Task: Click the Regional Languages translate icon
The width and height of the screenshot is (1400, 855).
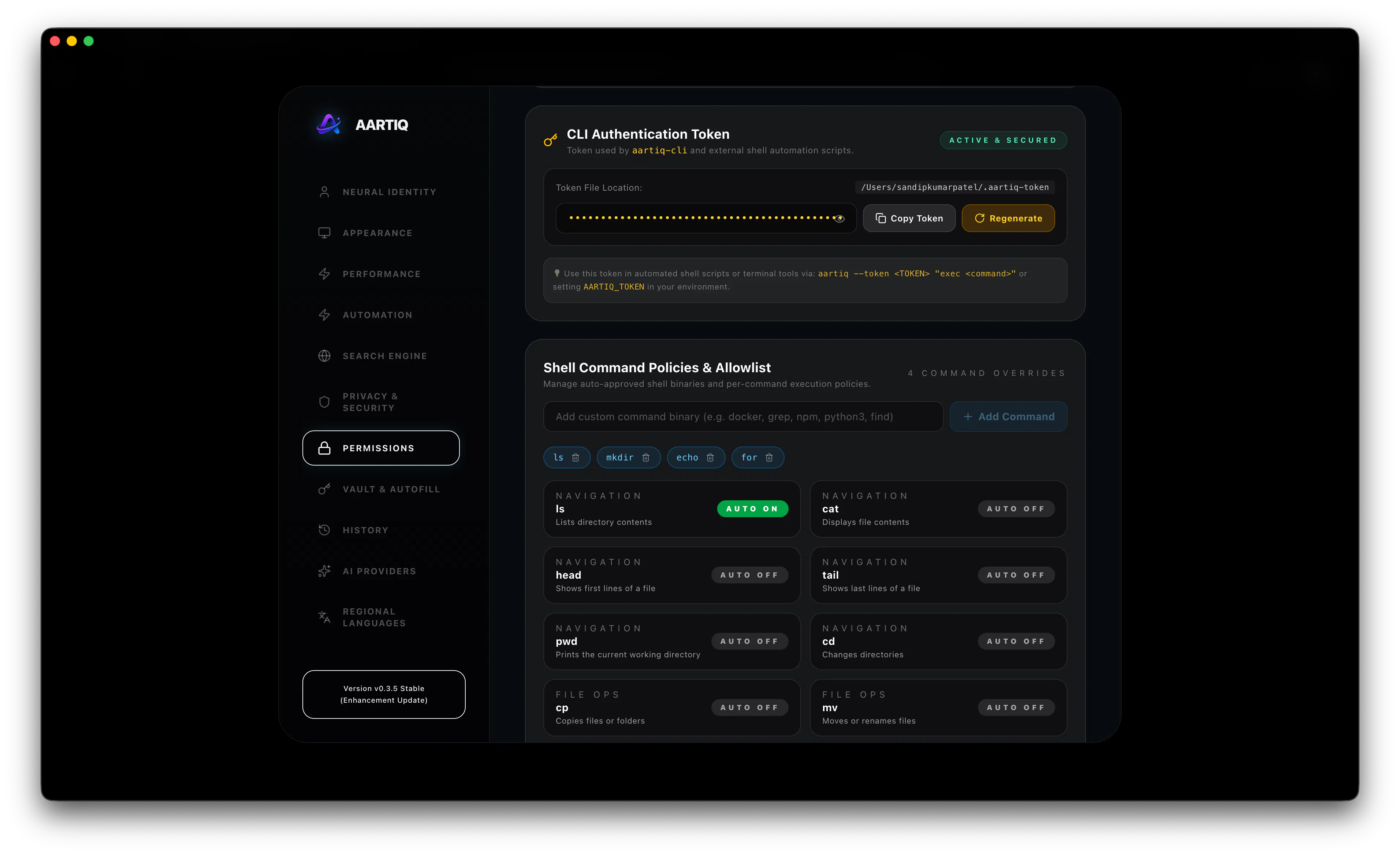Action: 324,617
